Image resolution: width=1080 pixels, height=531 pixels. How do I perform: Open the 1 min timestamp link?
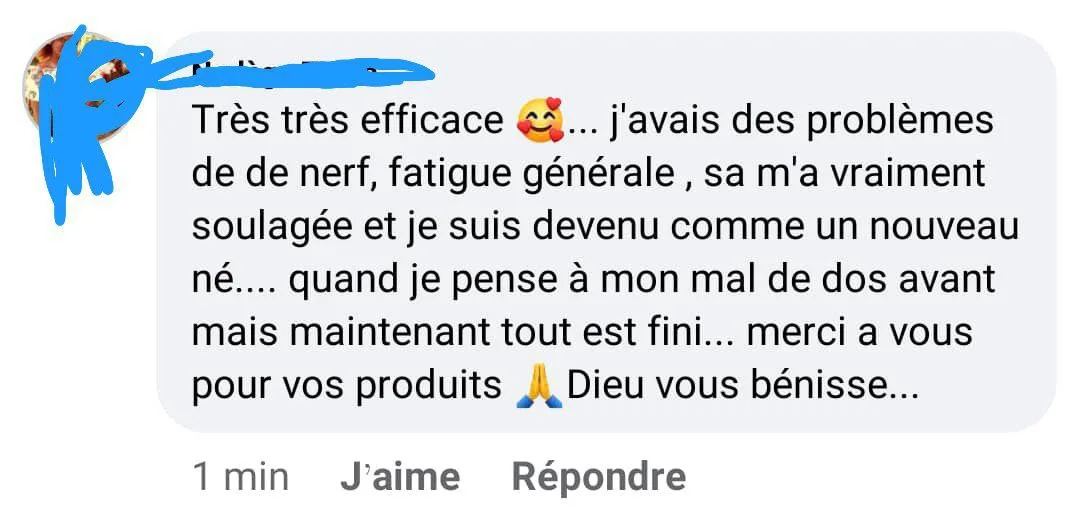[x=240, y=477]
